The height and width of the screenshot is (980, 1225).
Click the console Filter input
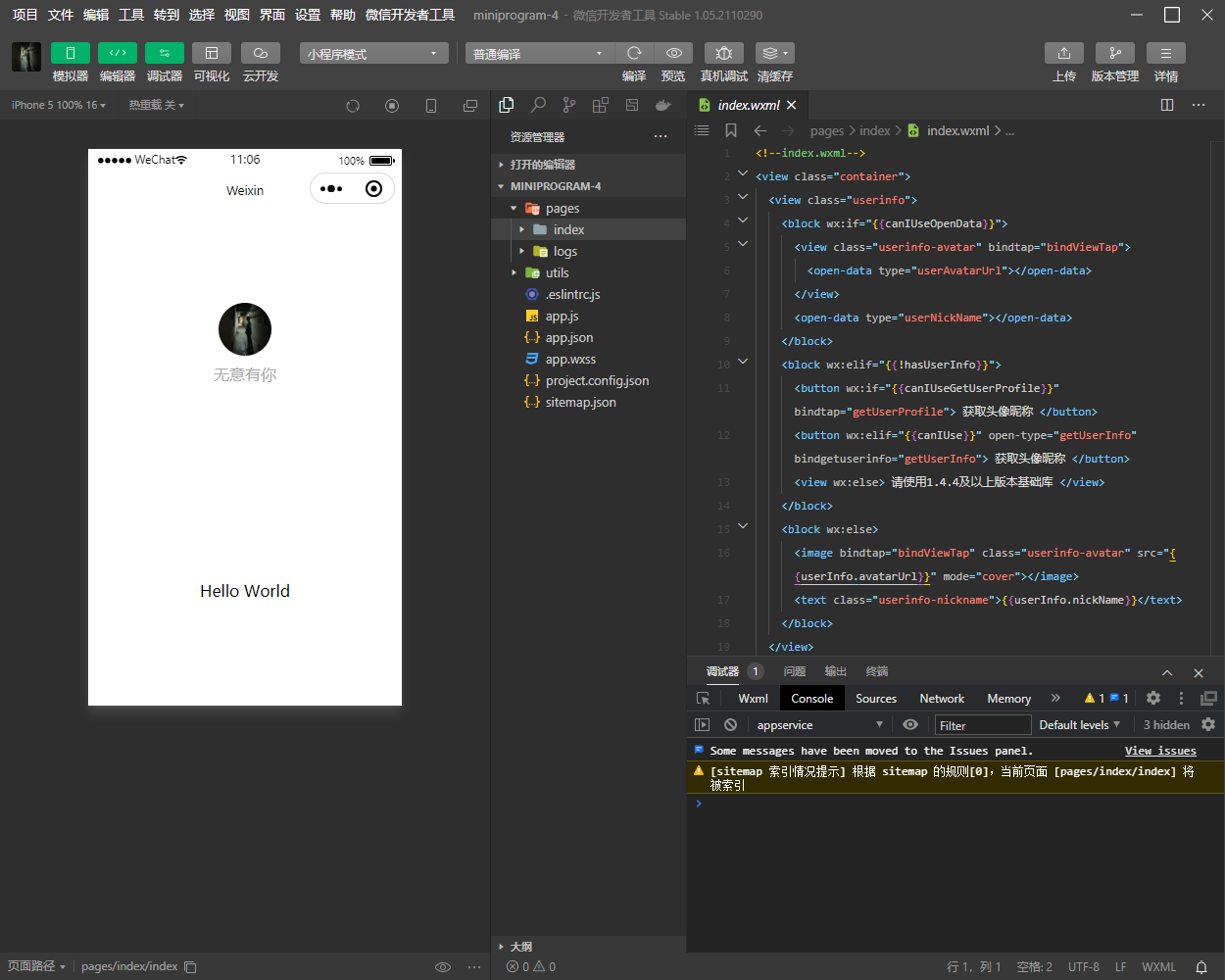[983, 725]
